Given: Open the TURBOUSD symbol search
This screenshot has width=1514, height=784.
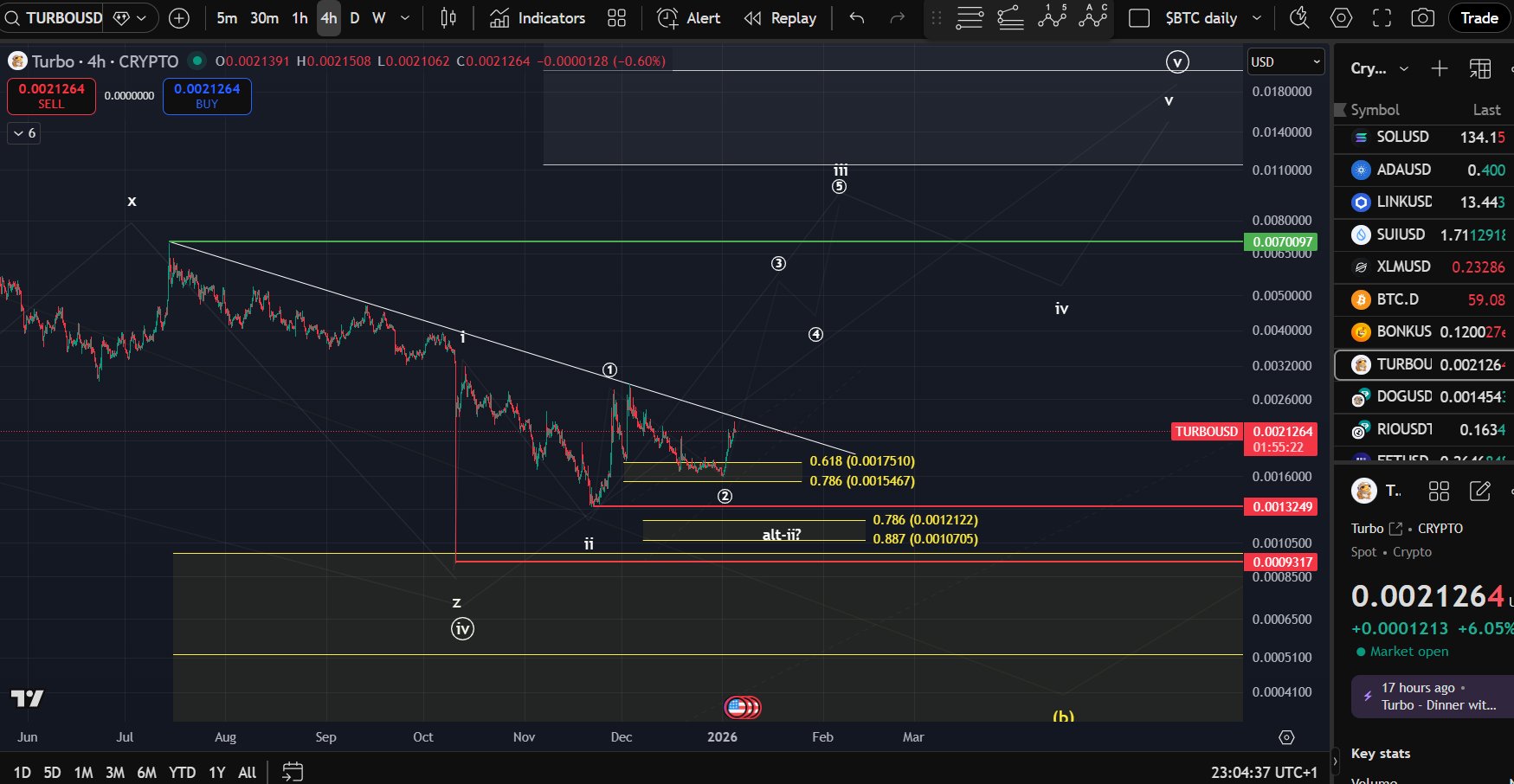Looking at the screenshot, I should (53, 17).
